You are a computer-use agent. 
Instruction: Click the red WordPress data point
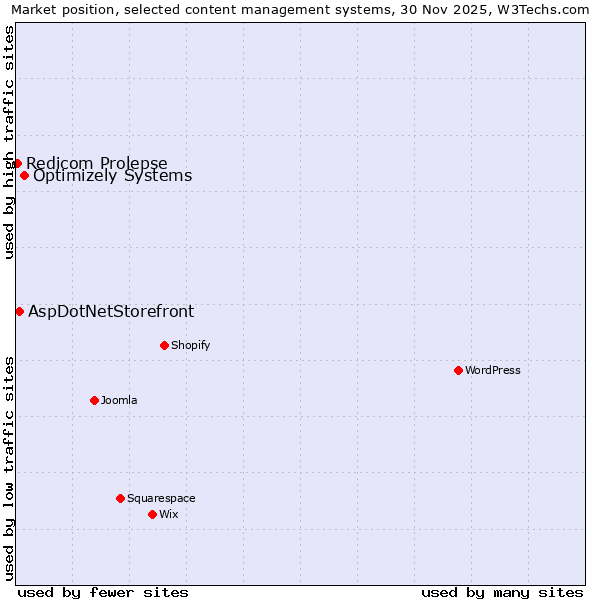click(458, 370)
